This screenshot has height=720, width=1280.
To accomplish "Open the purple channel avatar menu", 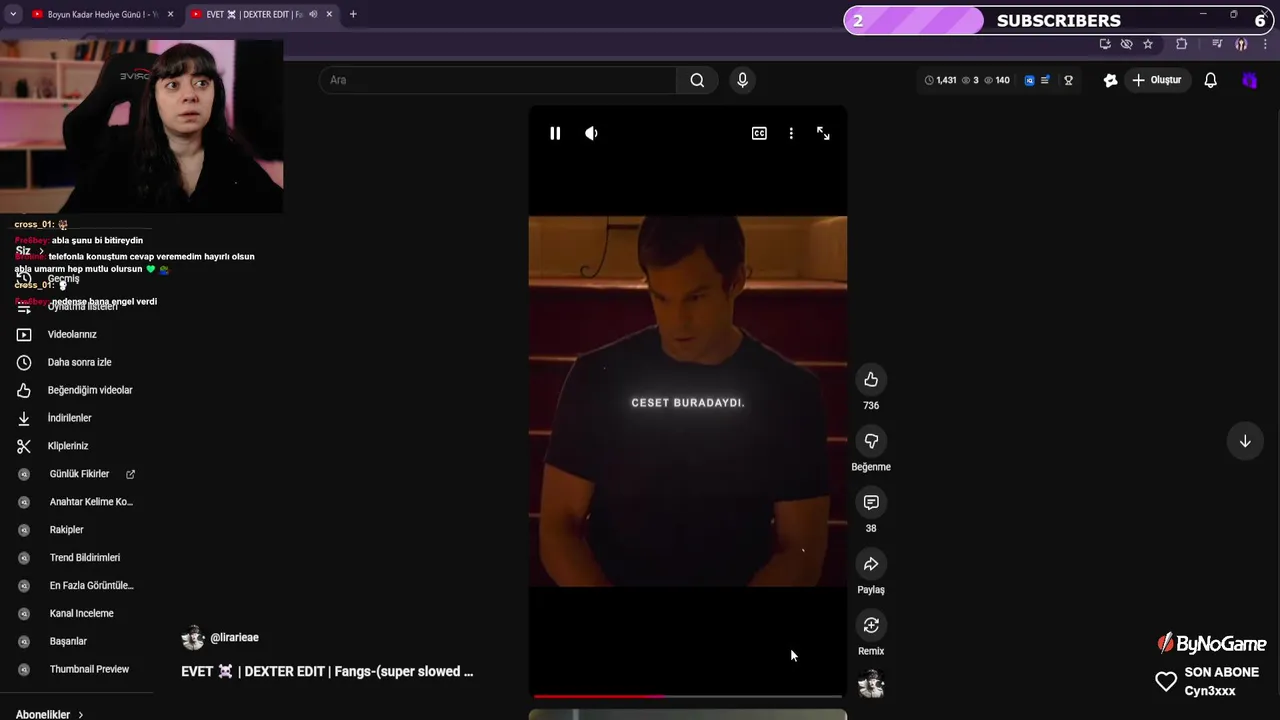I will (x=1249, y=80).
